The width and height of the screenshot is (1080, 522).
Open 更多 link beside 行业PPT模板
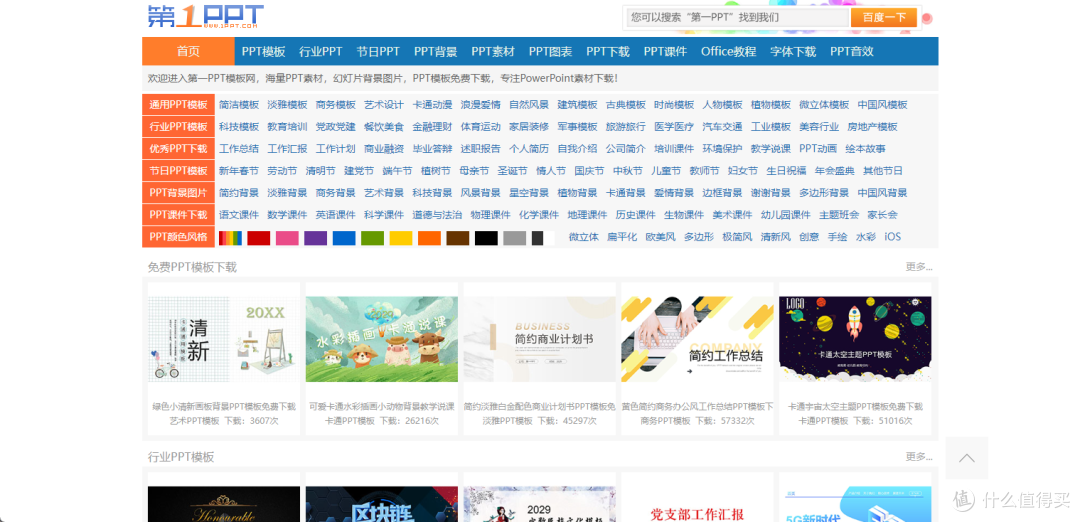click(919, 457)
